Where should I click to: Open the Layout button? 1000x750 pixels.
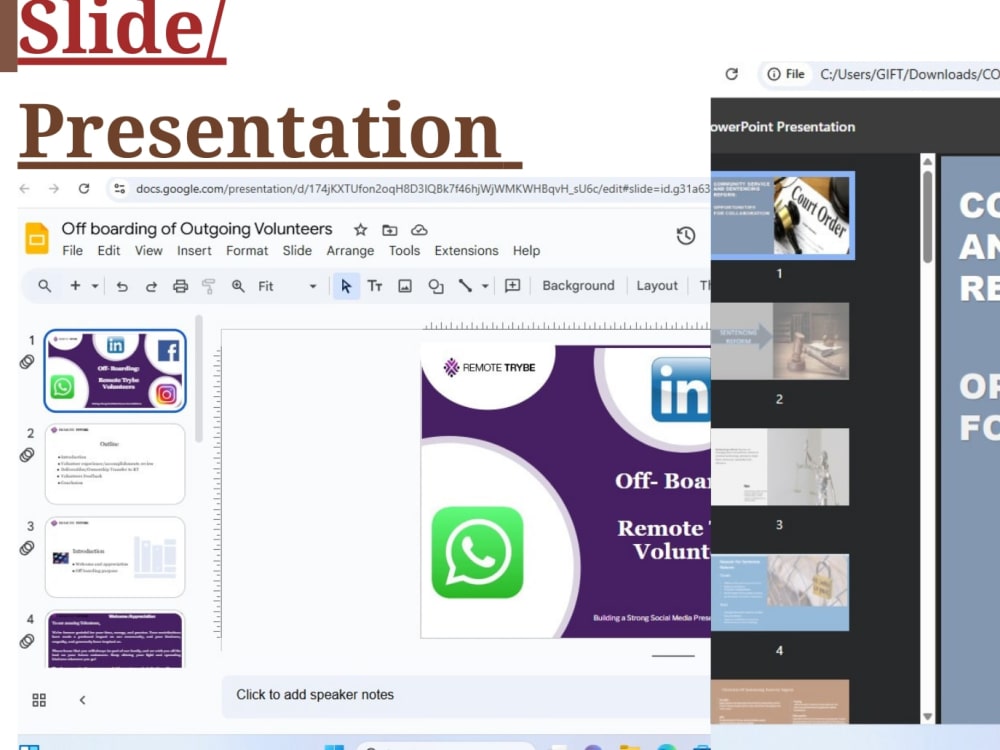[x=657, y=286]
